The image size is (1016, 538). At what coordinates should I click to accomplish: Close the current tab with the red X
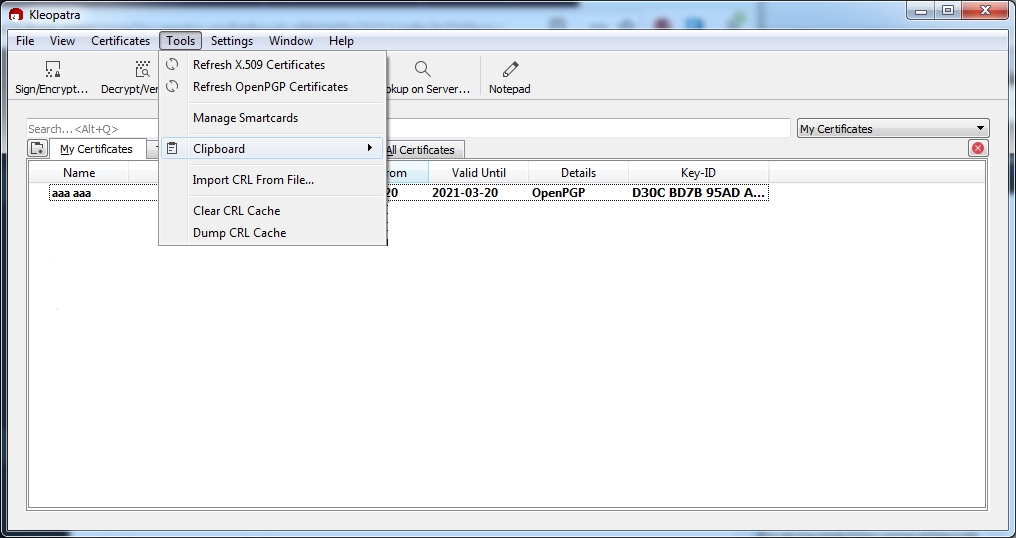(978, 148)
